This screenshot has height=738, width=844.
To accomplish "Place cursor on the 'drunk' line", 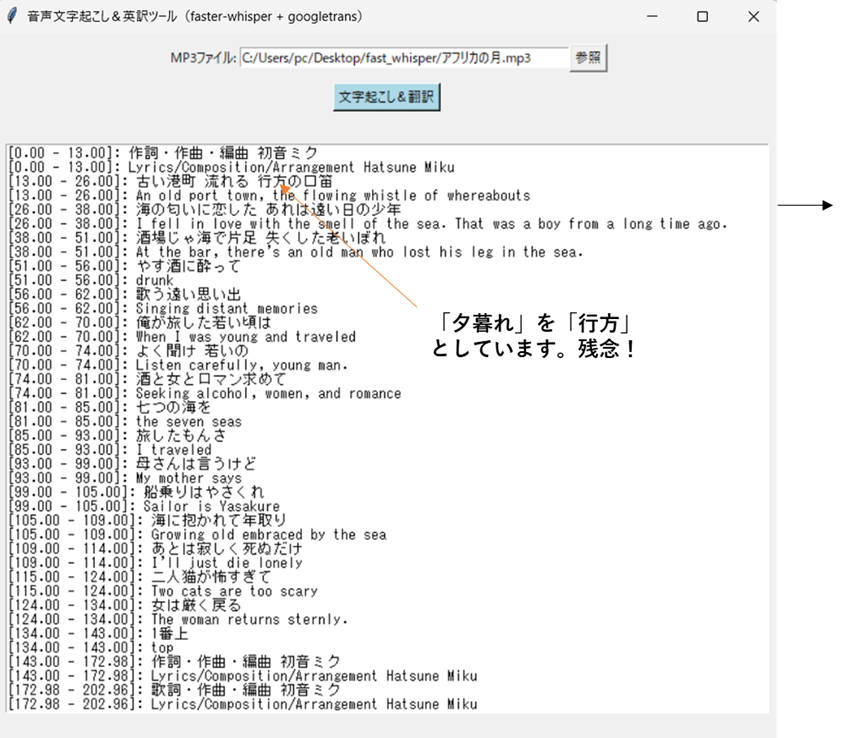I will (154, 281).
